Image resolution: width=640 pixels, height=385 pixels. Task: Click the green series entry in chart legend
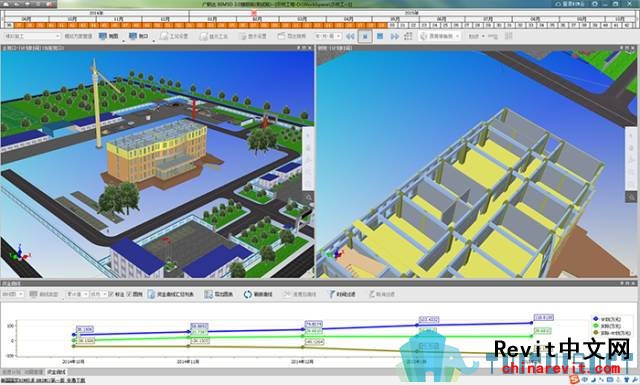(607, 326)
